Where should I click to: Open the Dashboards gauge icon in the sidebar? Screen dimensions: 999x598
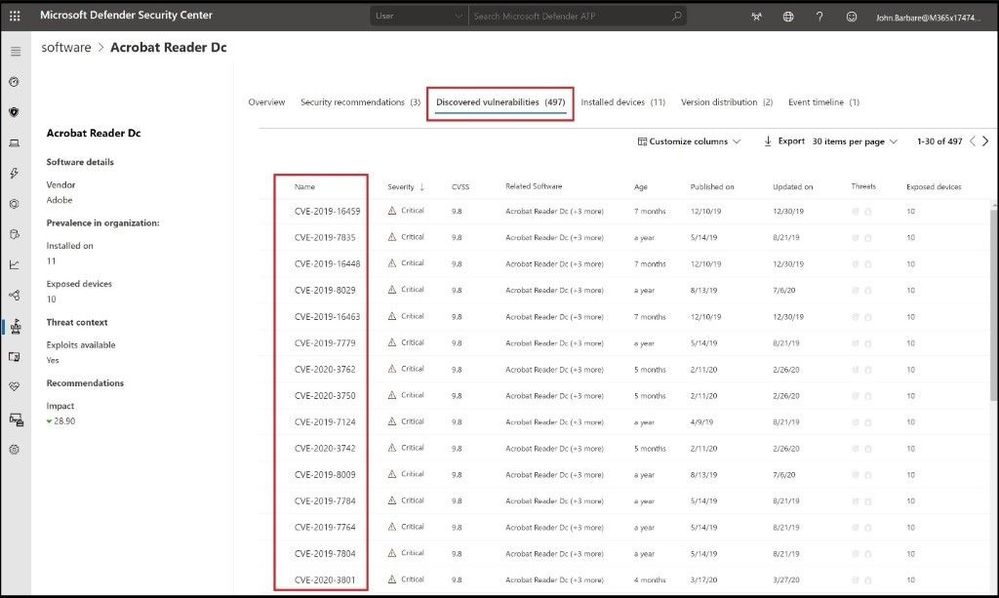[14, 82]
